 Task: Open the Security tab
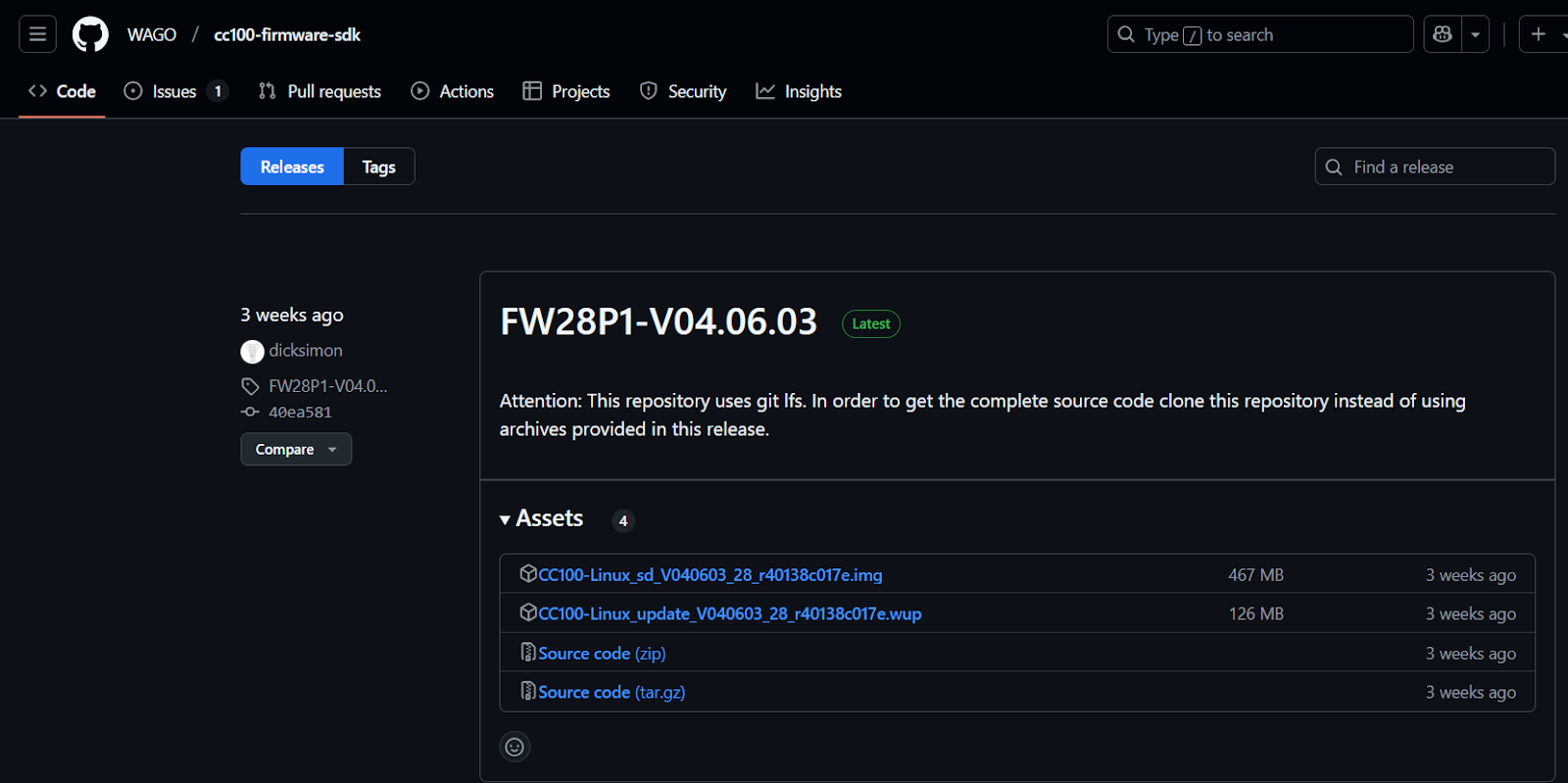click(x=683, y=91)
